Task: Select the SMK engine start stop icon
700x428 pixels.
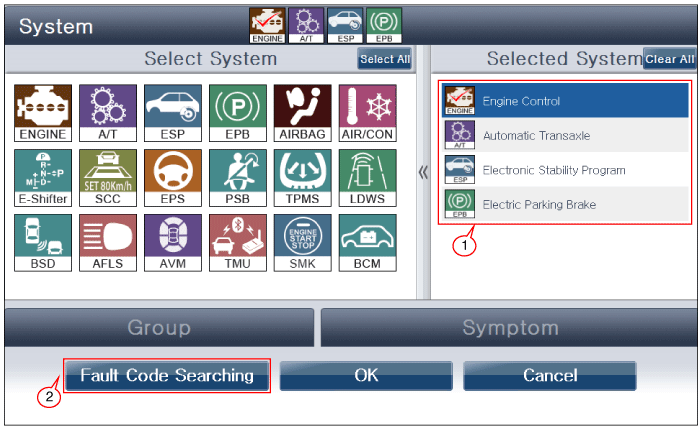Action: (x=303, y=243)
